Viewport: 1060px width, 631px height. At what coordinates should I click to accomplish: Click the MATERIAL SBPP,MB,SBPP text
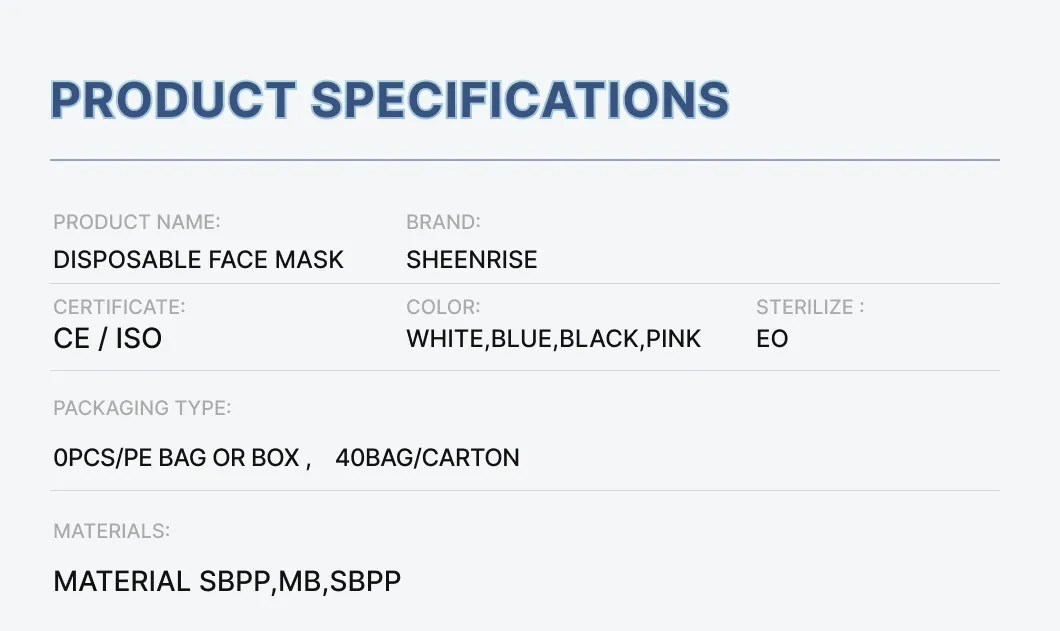tap(227, 581)
